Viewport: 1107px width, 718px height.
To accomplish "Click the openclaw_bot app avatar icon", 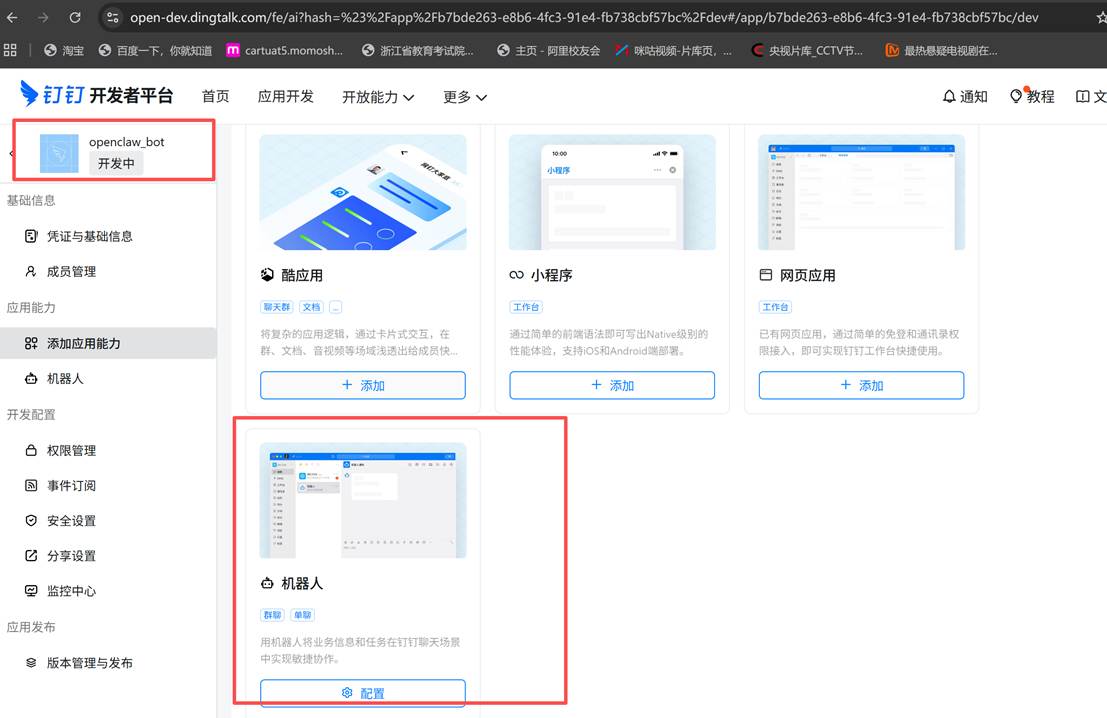I will click(x=59, y=153).
